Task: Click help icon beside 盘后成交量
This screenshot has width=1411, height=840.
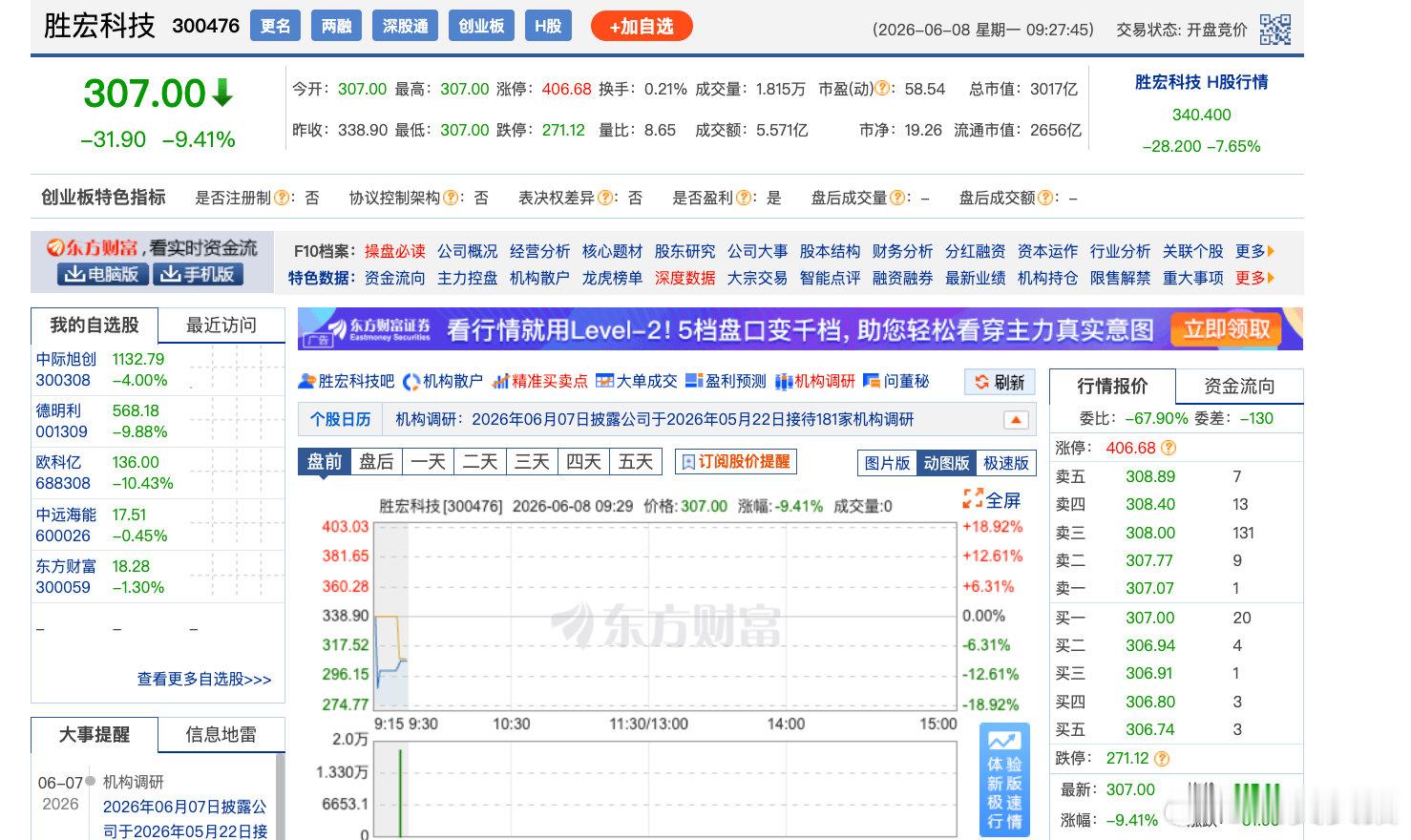Action: (x=897, y=198)
